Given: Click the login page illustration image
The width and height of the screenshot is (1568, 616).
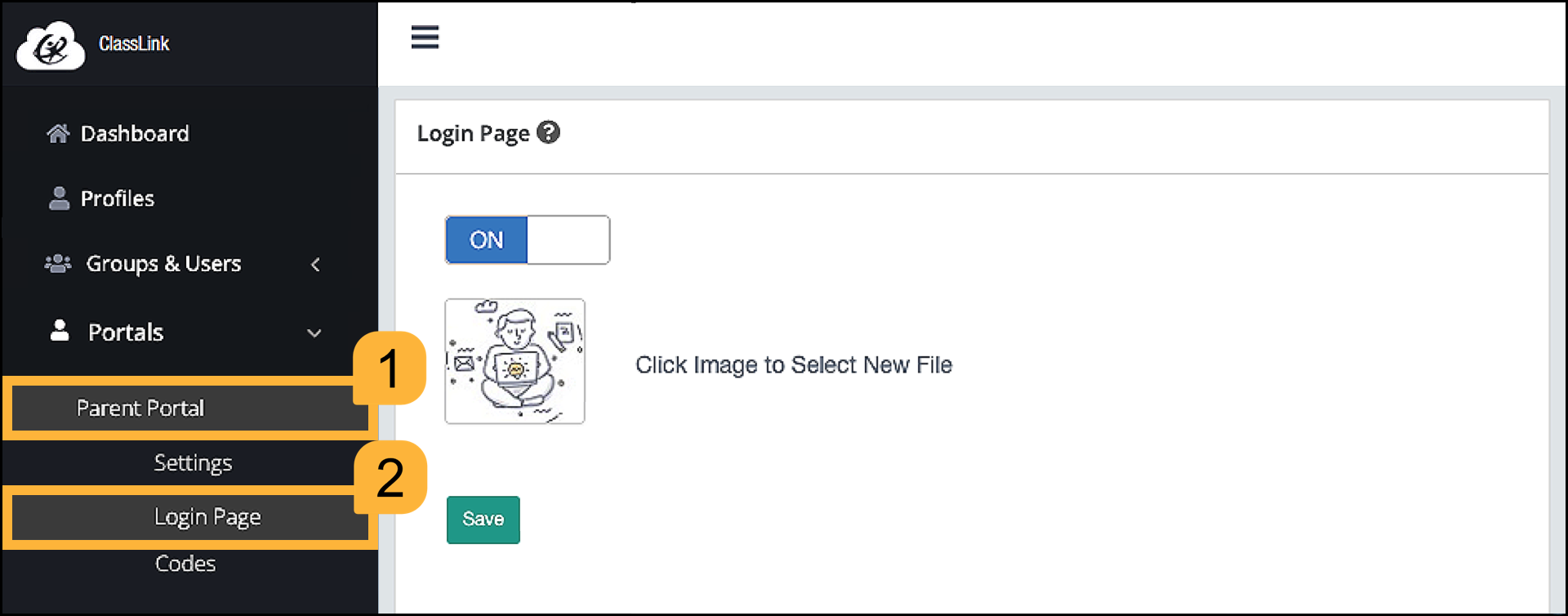Looking at the screenshot, I should (514, 361).
